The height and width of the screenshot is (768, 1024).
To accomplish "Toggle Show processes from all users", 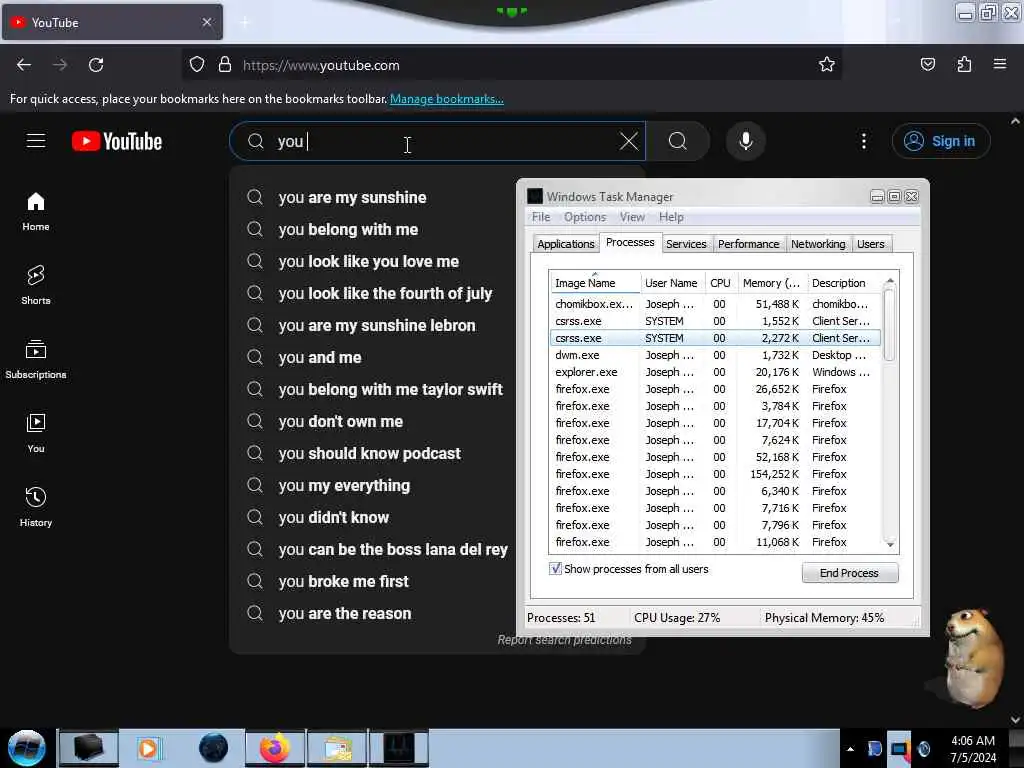I will 556,569.
